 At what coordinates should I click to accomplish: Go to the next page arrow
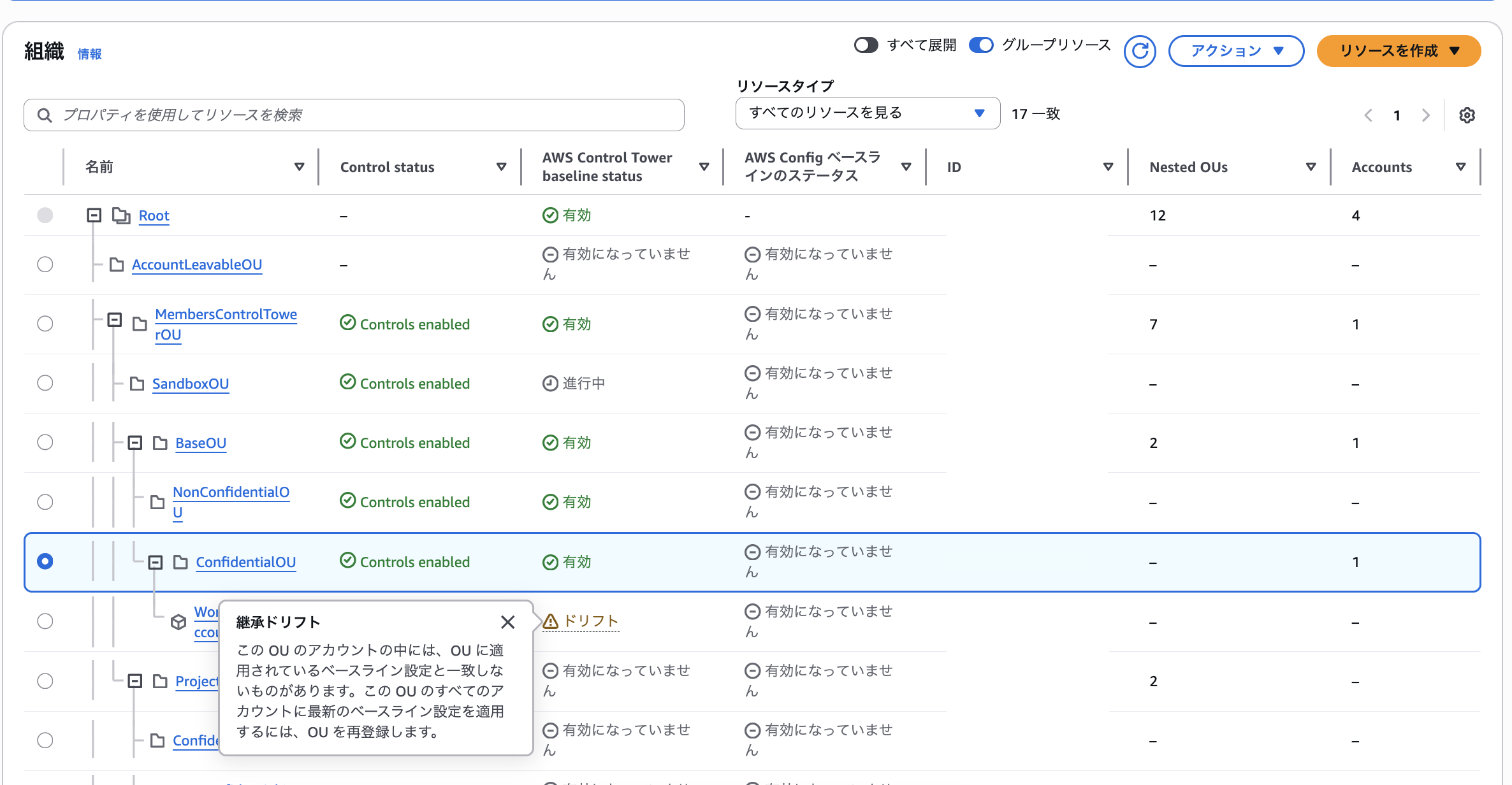coord(1426,115)
